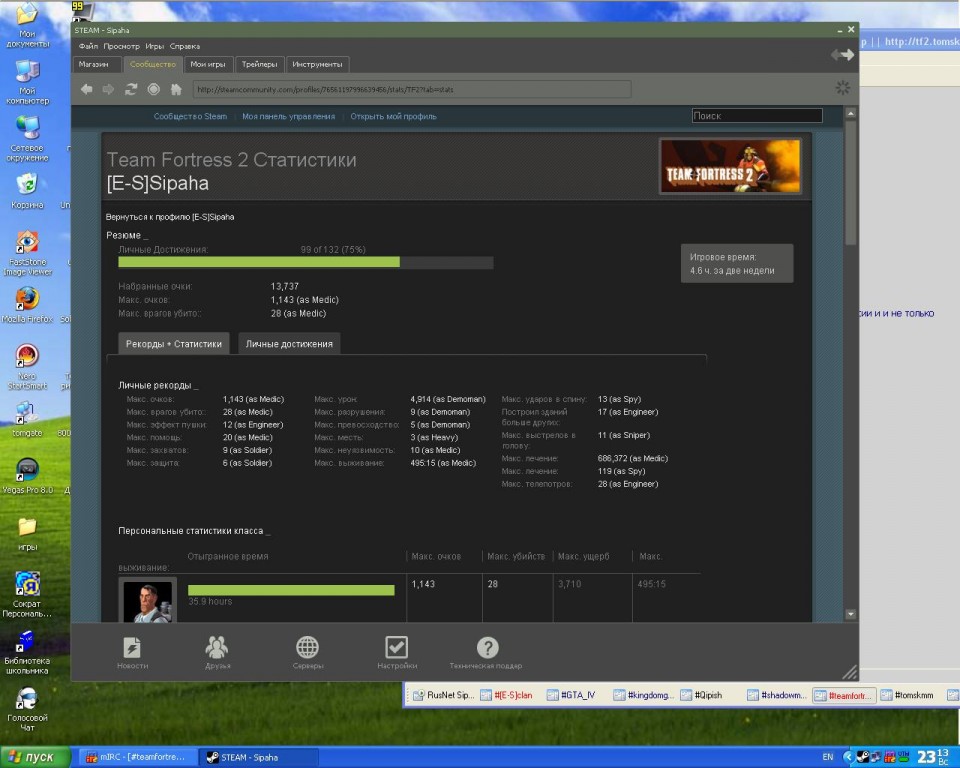This screenshot has width=960, height=768.
Task: Open the пуск Start button
Action: click(x=36, y=757)
